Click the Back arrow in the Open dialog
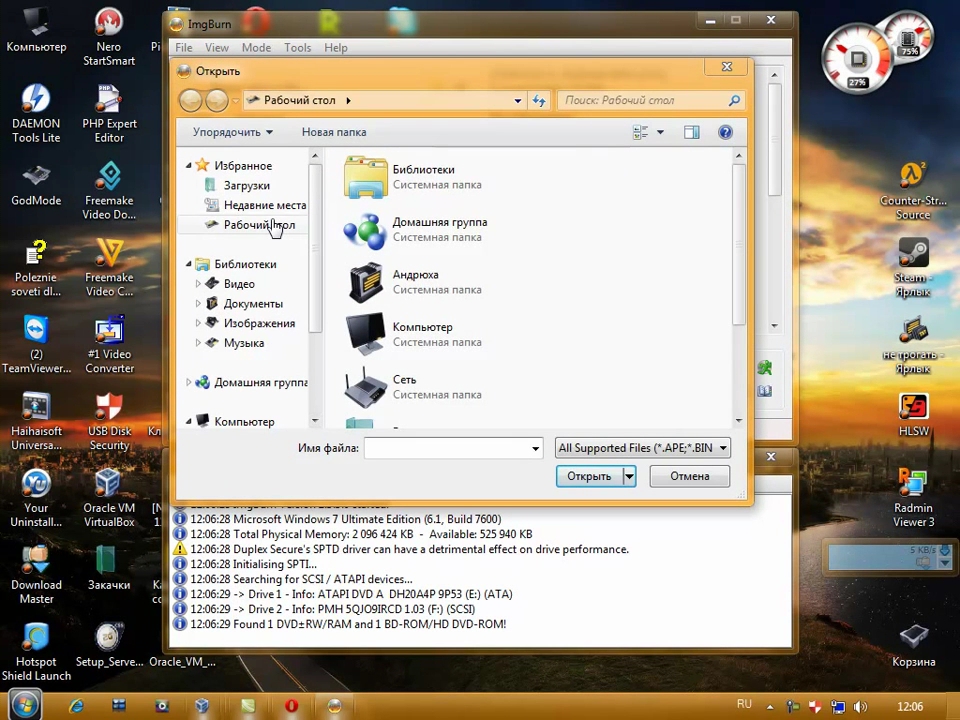The width and height of the screenshot is (960, 720). (190, 100)
